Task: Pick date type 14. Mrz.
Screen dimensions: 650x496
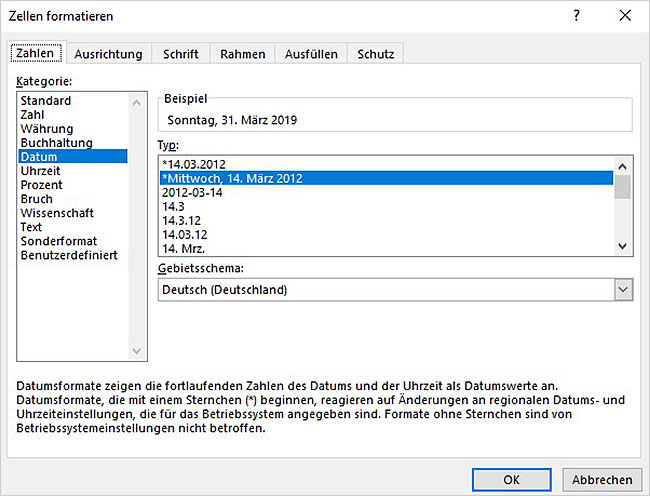Action: tap(386, 249)
